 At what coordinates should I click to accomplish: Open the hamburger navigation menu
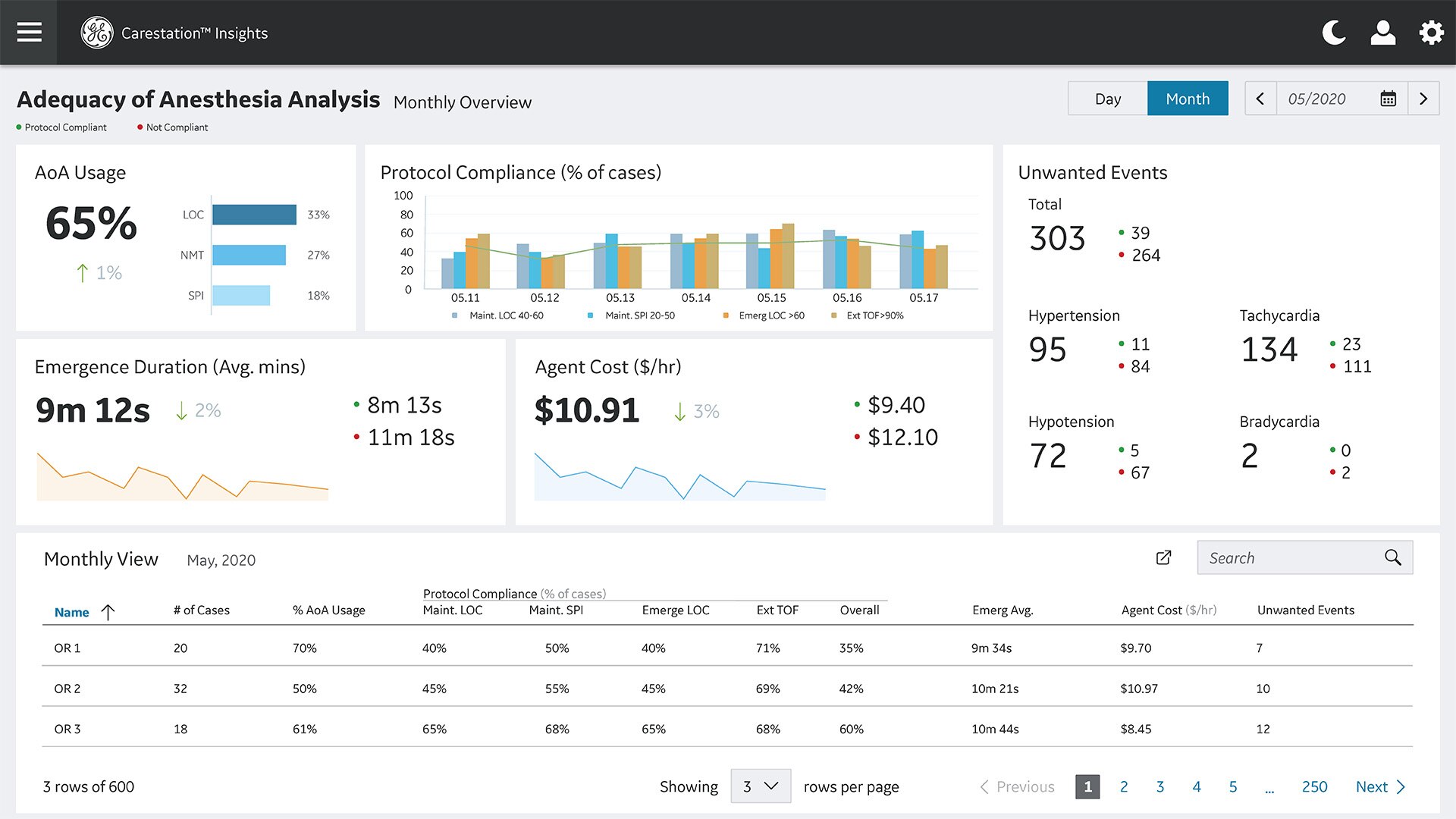tap(29, 32)
